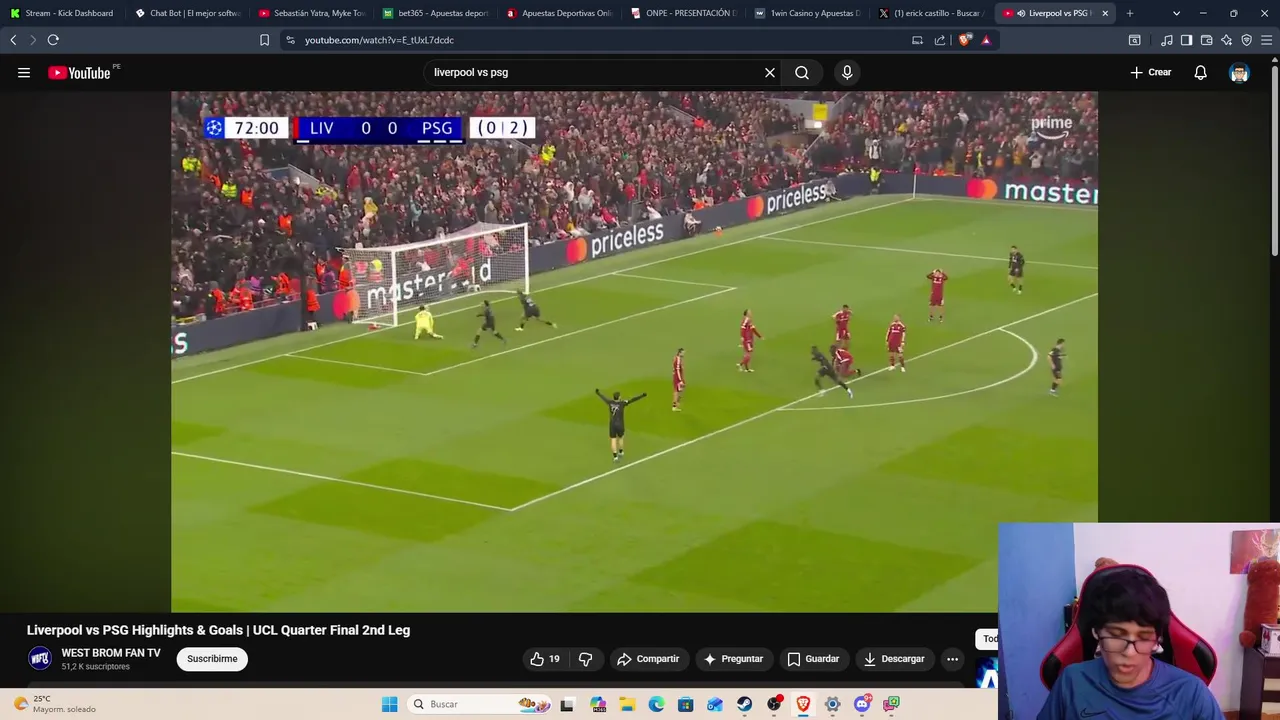Switch to Sebastián Yatra tab
This screenshot has height=720, width=1280.
coord(312,13)
